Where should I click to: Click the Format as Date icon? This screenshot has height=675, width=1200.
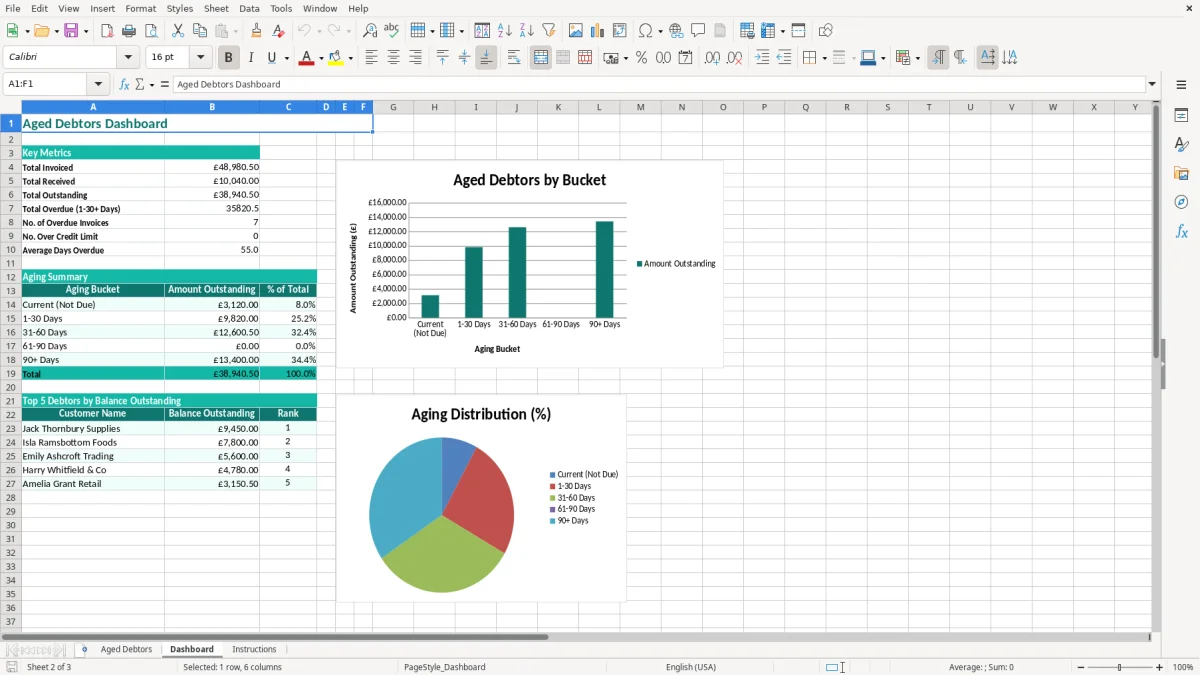pos(686,58)
